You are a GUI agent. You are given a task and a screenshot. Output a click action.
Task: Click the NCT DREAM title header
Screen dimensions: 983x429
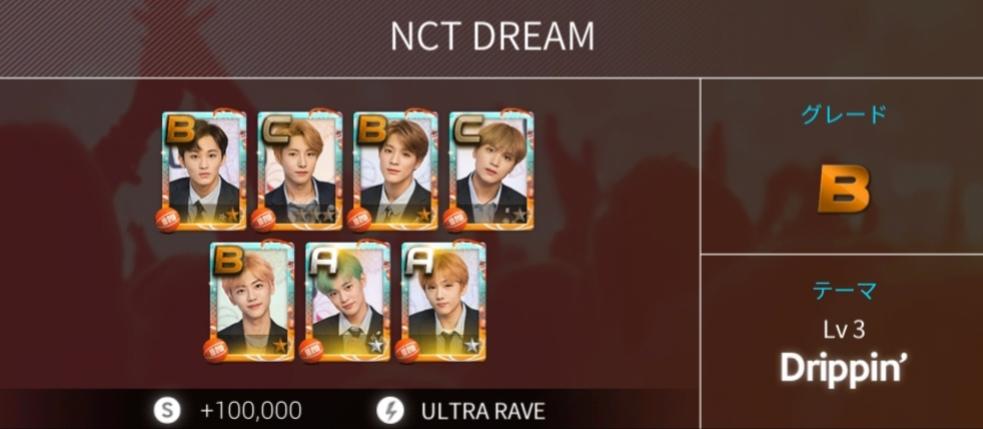(x=492, y=37)
